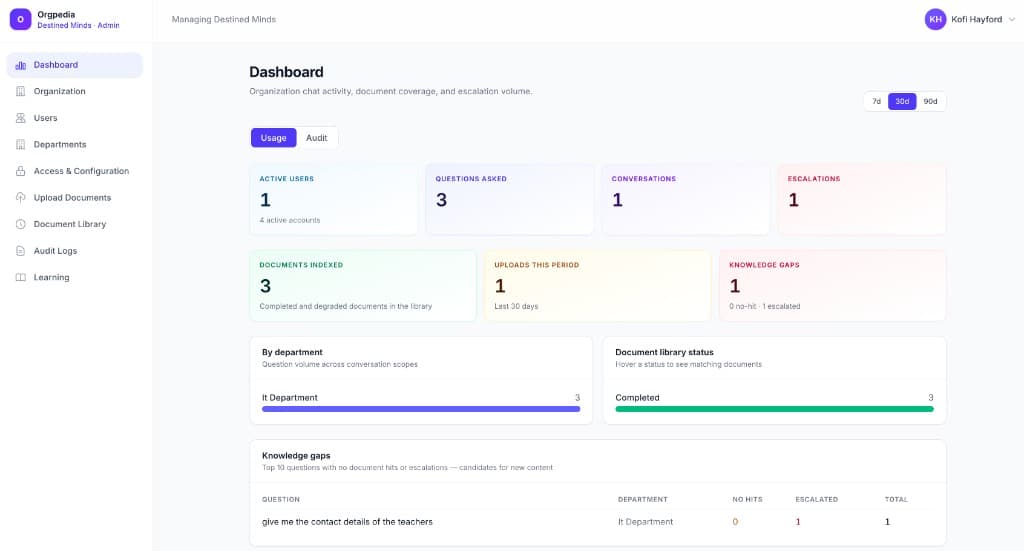This screenshot has height=551, width=1024.
Task: Navigate to Departments
Action: pyautogui.click(x=74, y=144)
